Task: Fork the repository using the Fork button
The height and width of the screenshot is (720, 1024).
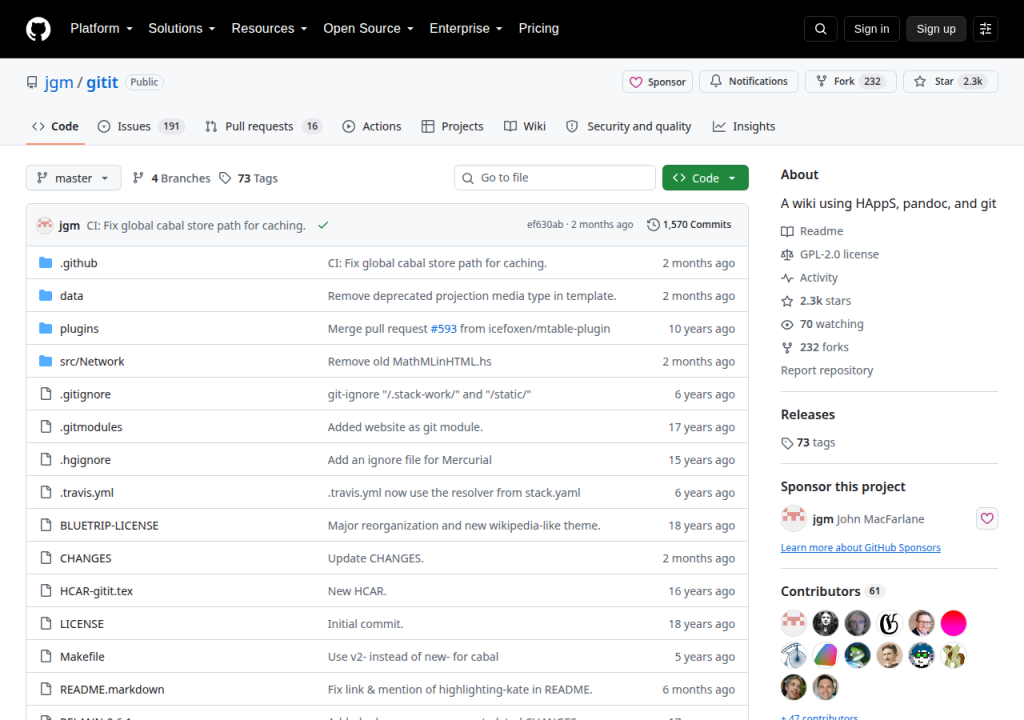Action: coord(850,82)
